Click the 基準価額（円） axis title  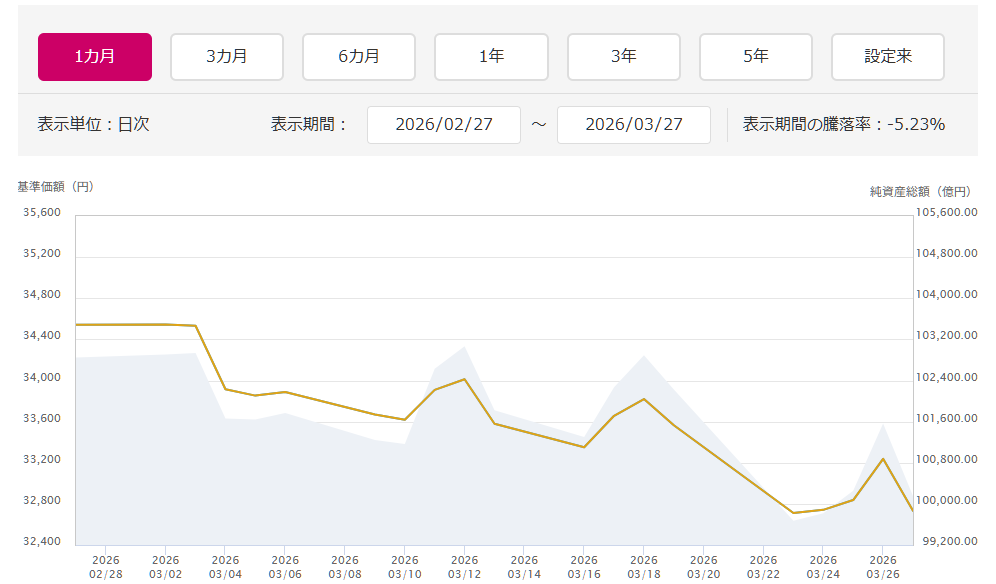[x=55, y=187]
